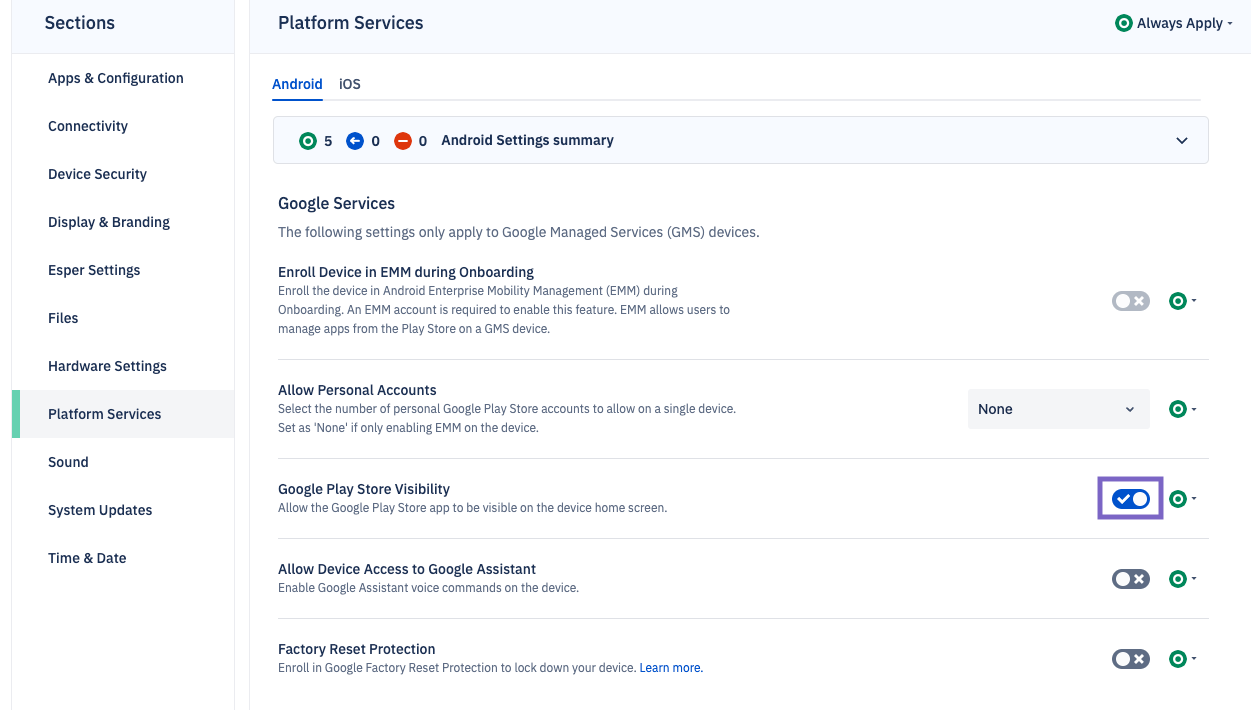Click the apply icon next to Google Assistant setting
Screen dimensions: 1251x710
coord(1177,578)
